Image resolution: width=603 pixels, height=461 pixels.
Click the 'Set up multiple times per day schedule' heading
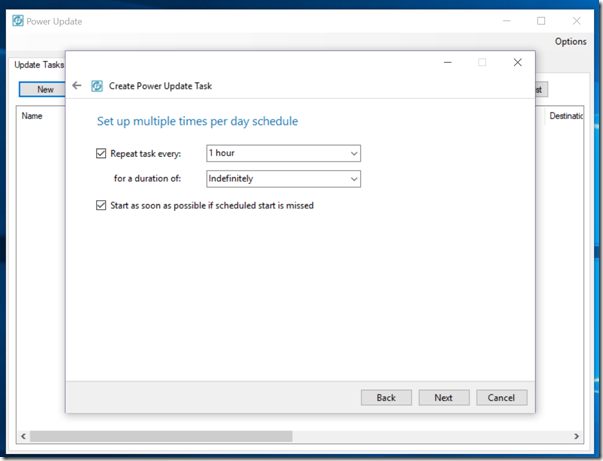pyautogui.click(x=197, y=121)
